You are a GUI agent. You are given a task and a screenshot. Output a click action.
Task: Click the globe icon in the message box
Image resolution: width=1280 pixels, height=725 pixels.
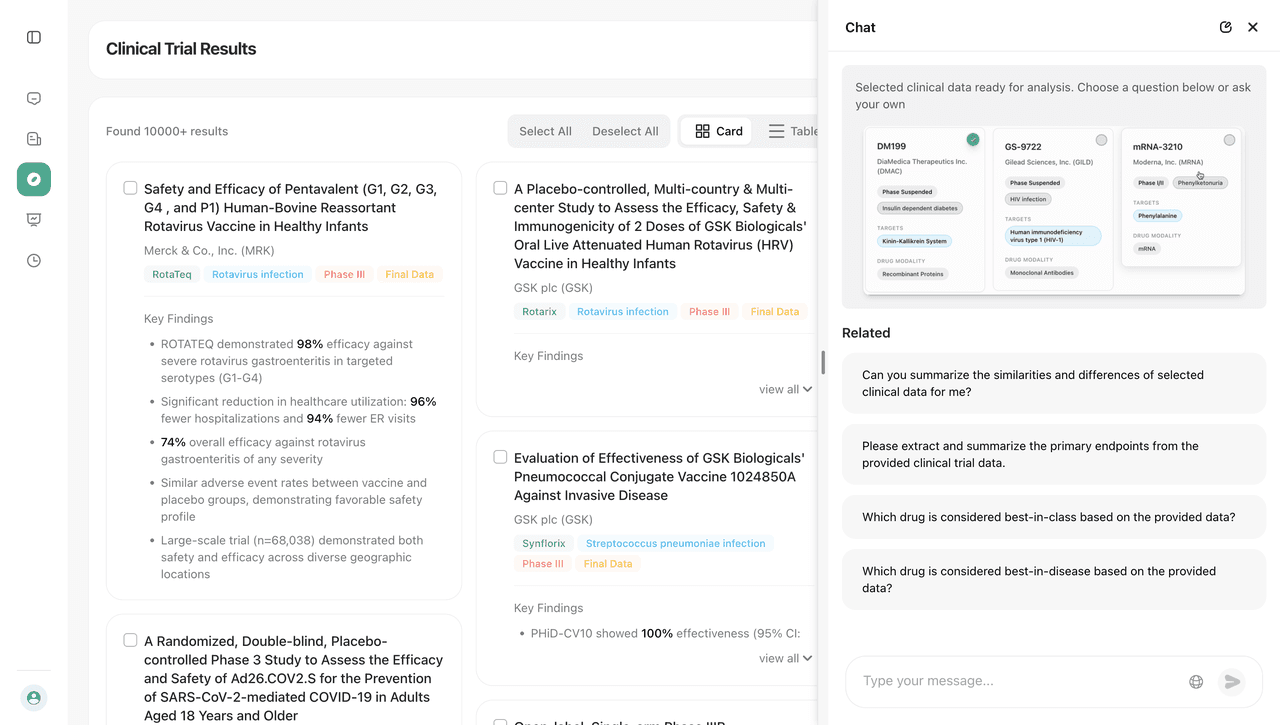[1196, 680]
